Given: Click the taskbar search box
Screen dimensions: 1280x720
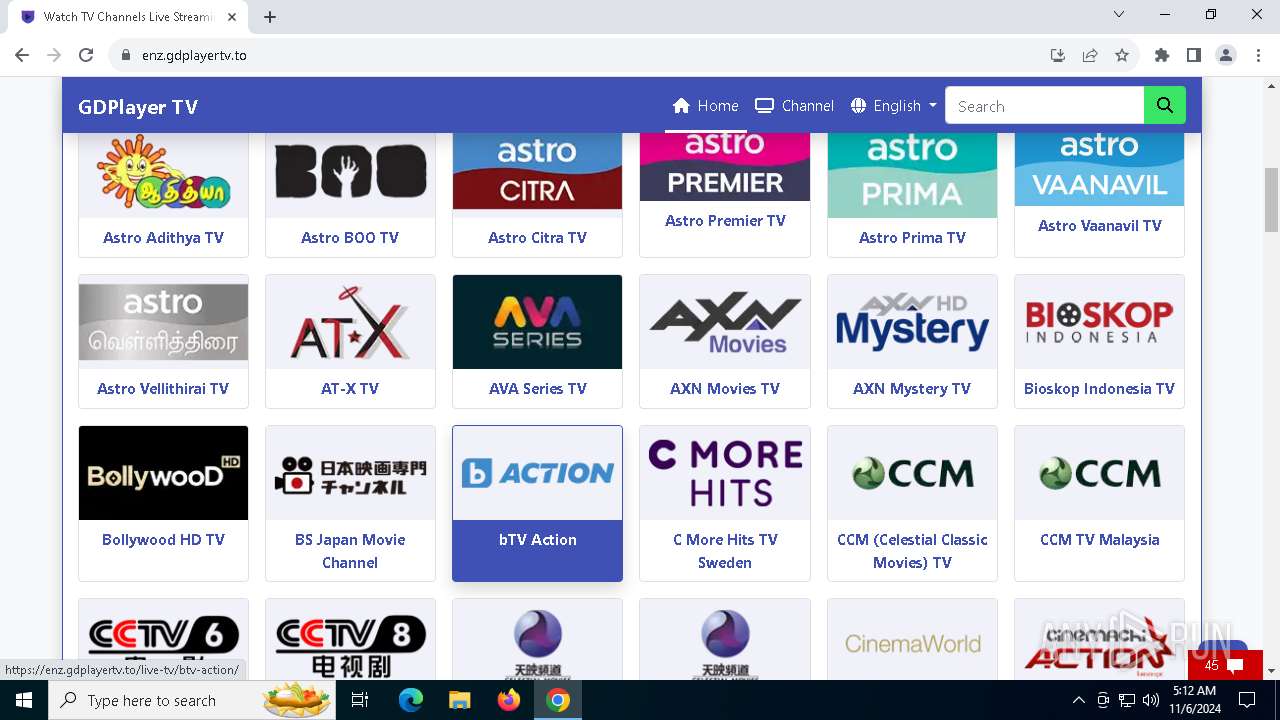Looking at the screenshot, I should (x=192, y=700).
